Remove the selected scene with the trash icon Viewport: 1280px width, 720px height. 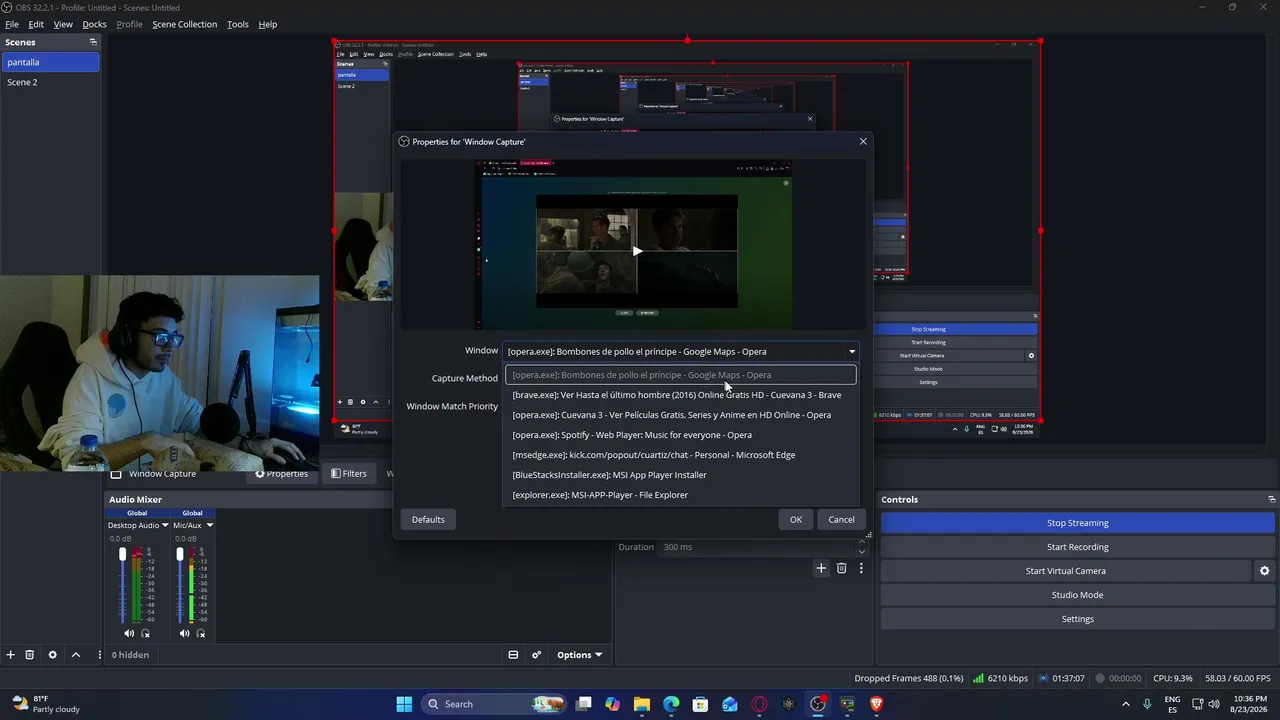point(30,655)
